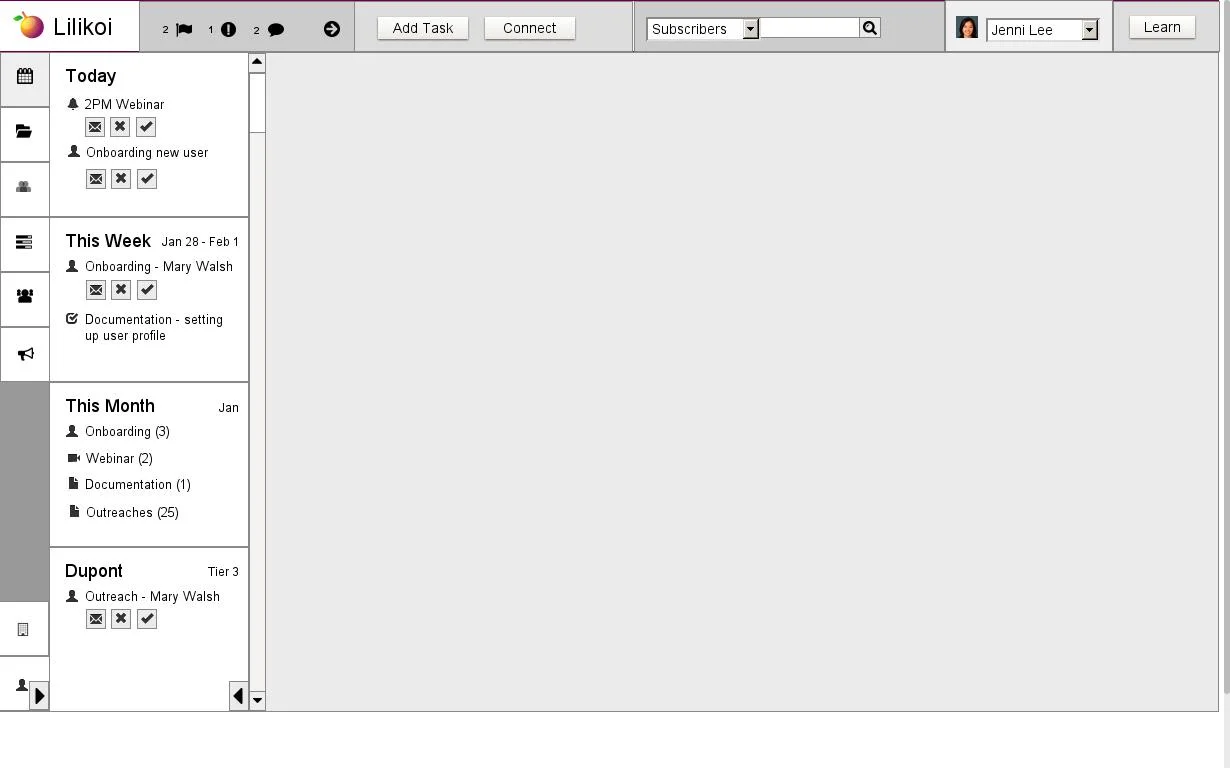1230x768 pixels.
Task: Mark the 2PM Webinar task complete
Action: point(146,127)
